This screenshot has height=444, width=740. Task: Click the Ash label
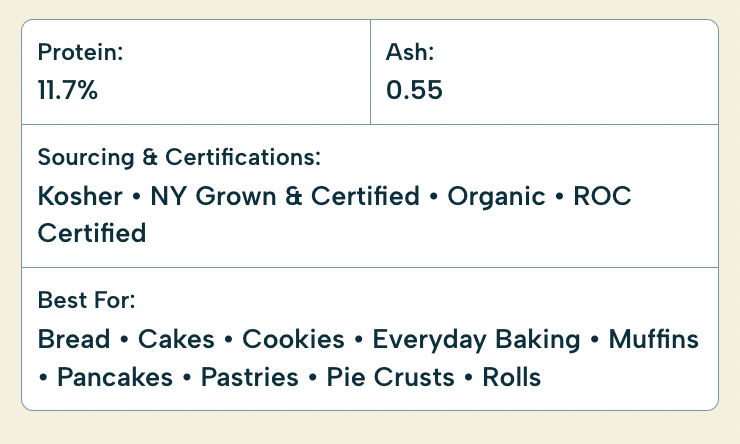410,52
